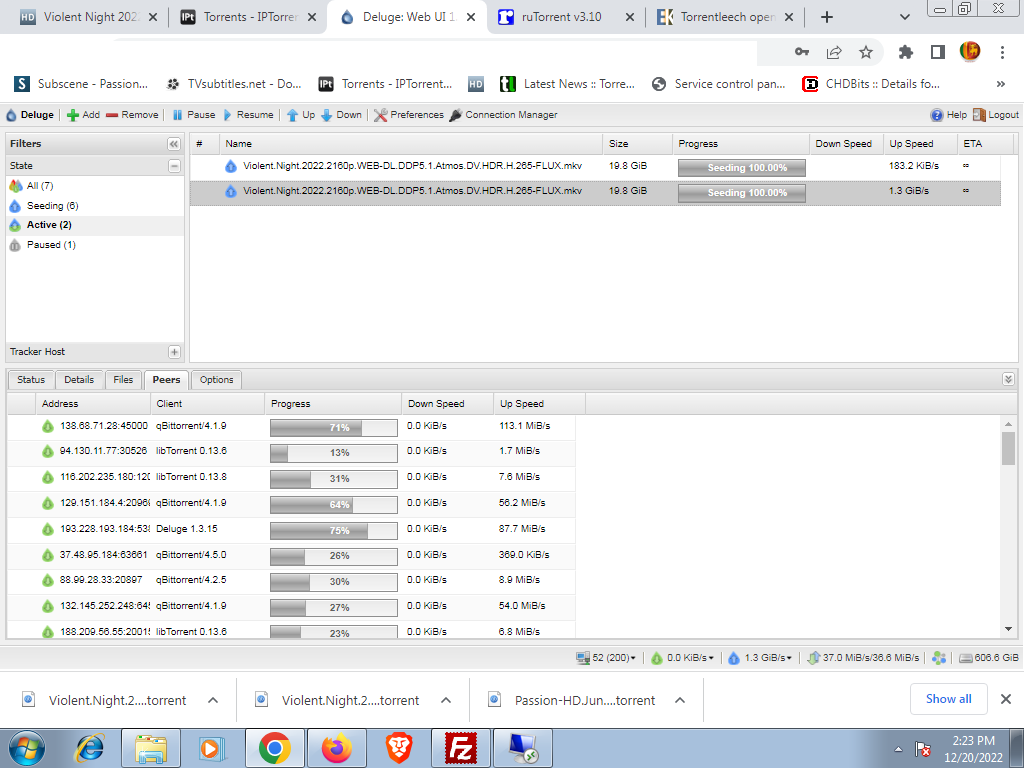Click first torrent's Seeding 100% progress bar
1024x768 pixels.
741,168
